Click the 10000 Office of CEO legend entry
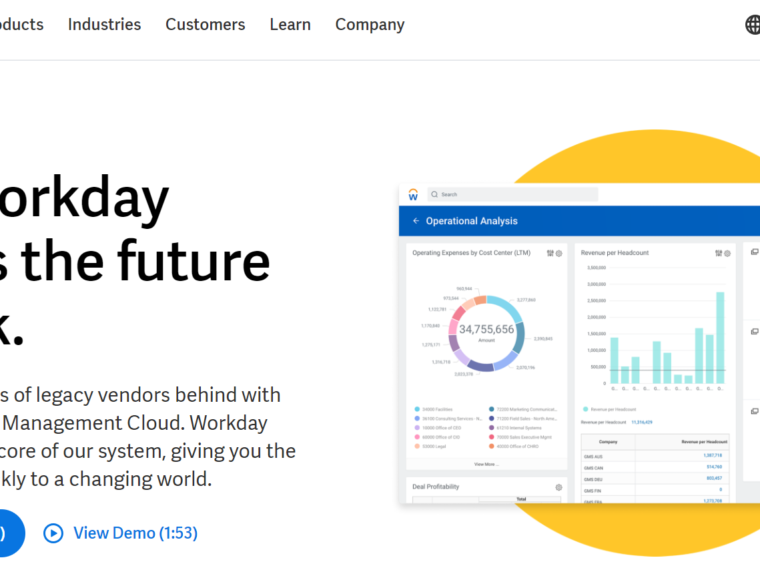760x570 pixels. [x=438, y=428]
